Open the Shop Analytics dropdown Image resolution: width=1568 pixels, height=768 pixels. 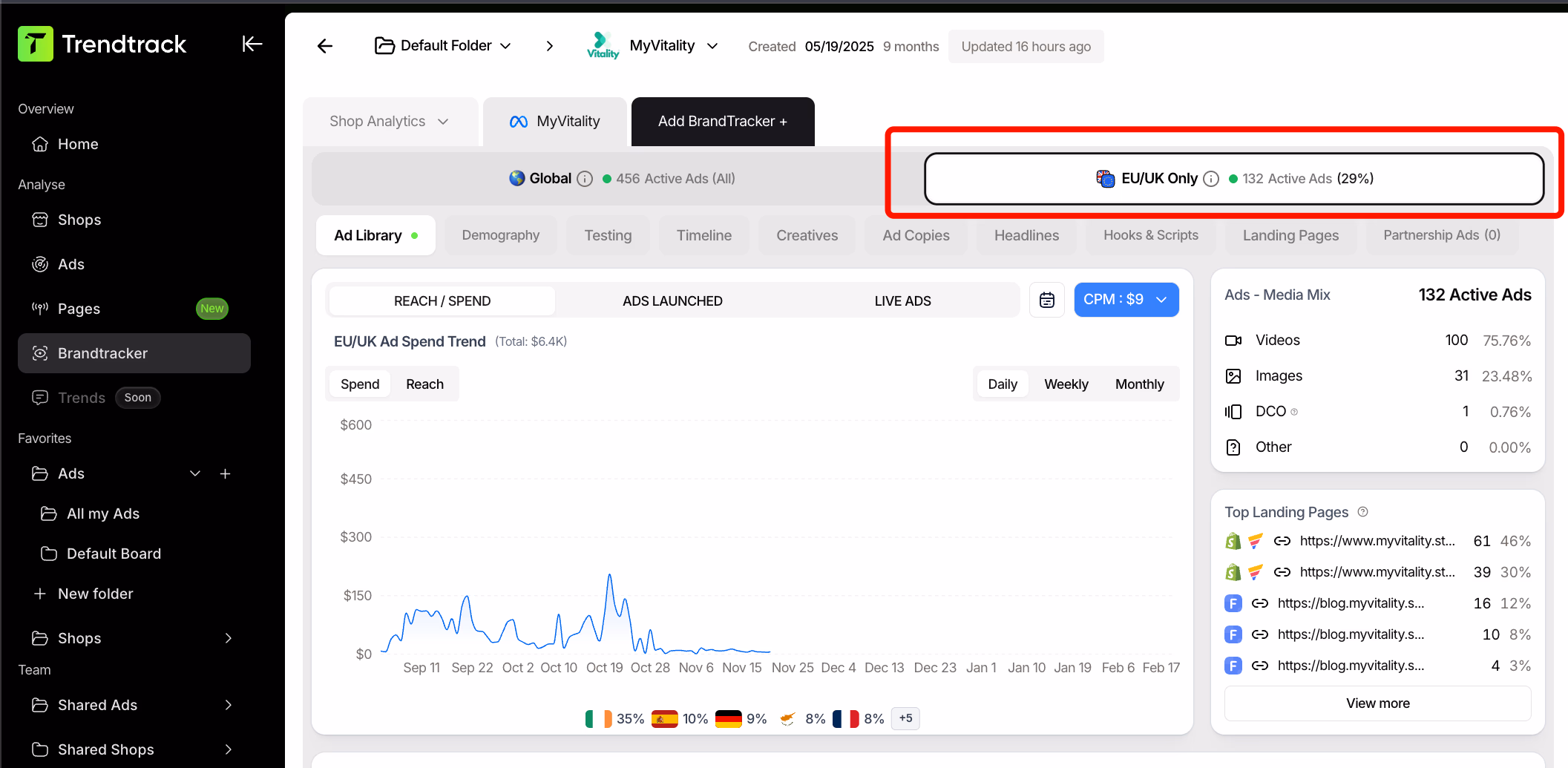[390, 121]
